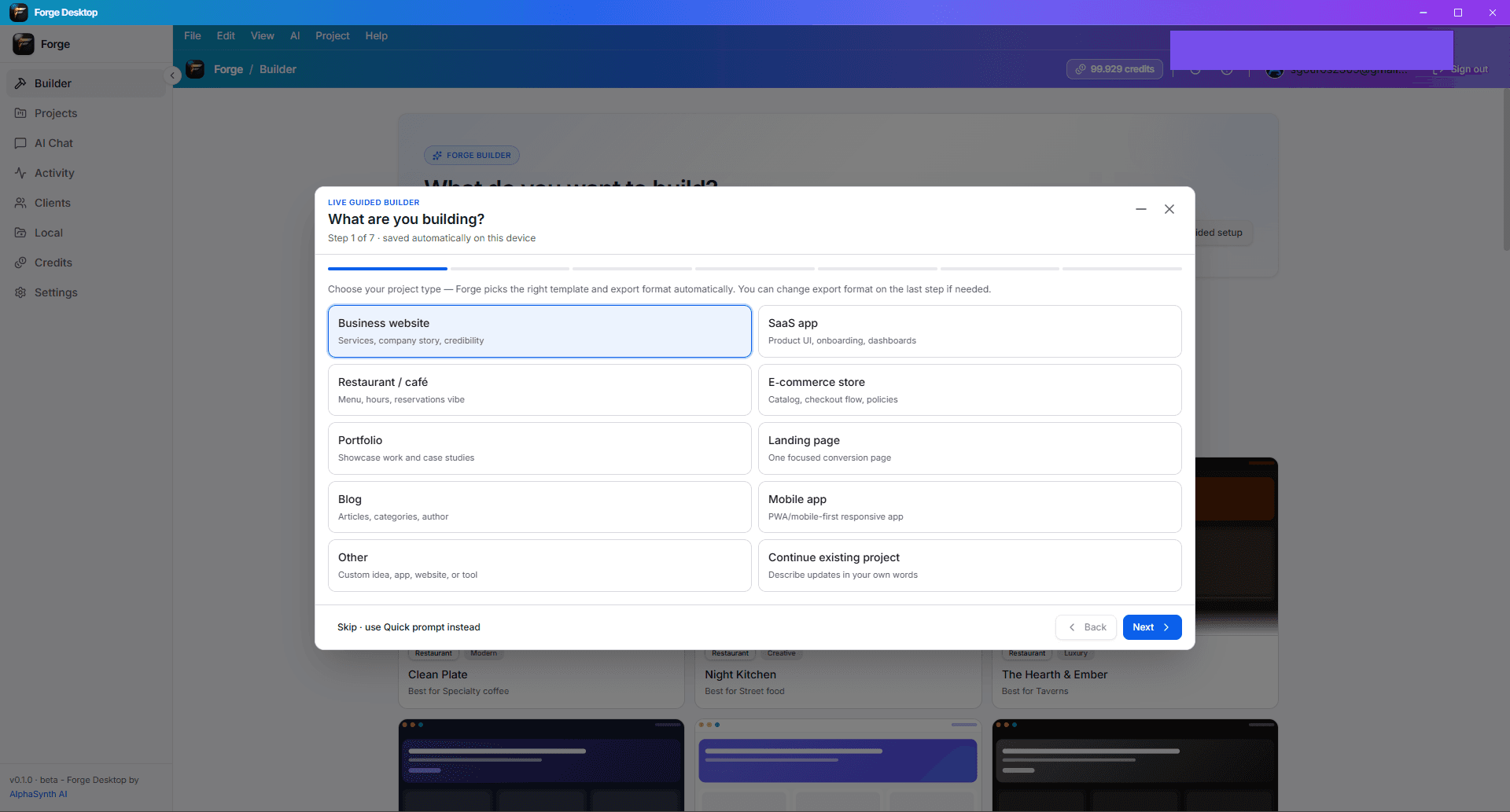Open Settings via its gear icon
The width and height of the screenshot is (1510, 812).
point(20,292)
